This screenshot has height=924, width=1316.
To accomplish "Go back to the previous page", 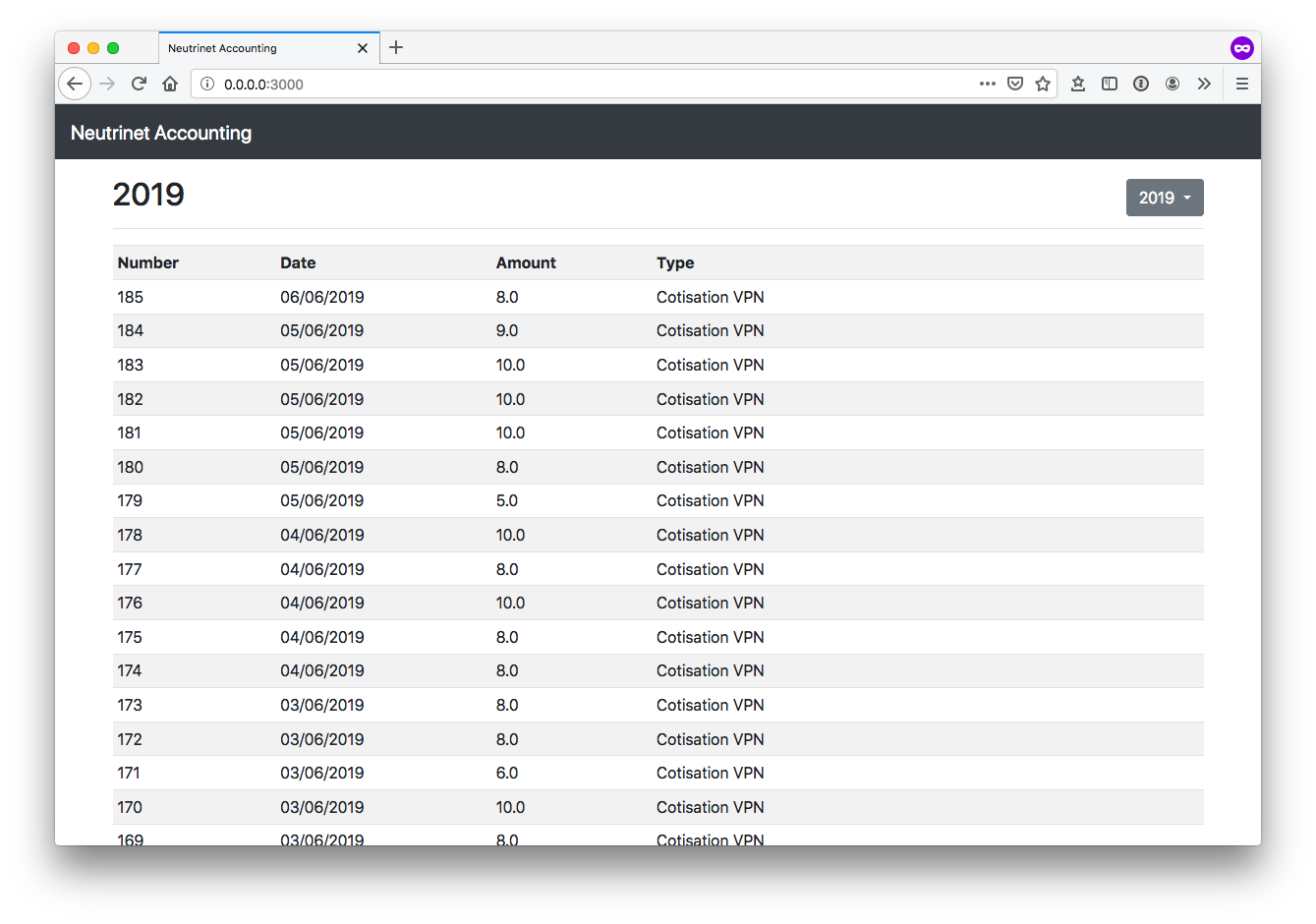I will pyautogui.click(x=75, y=84).
